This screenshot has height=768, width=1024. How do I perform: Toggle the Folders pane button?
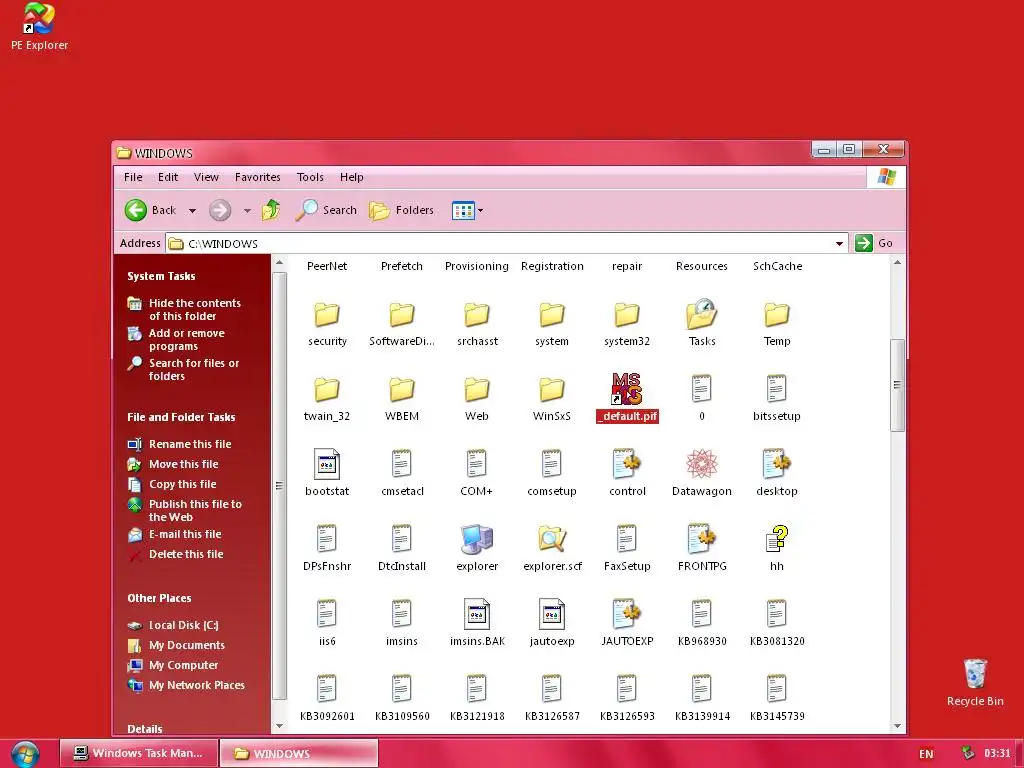coord(402,210)
